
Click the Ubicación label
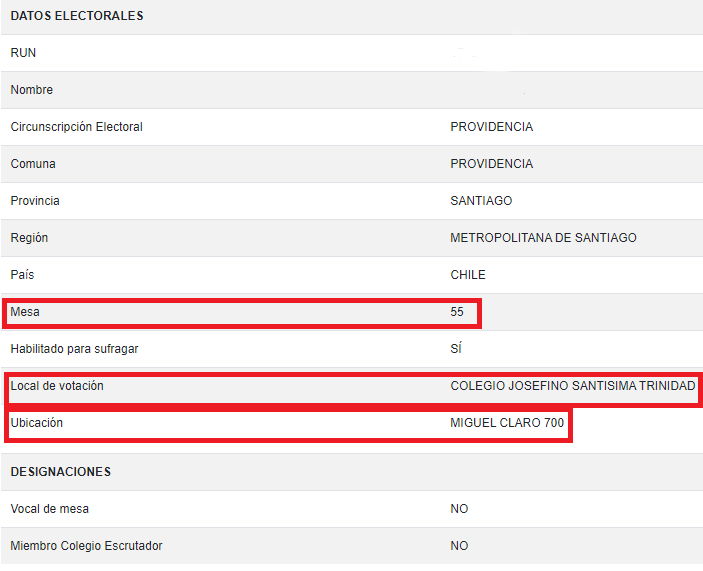coord(37,423)
